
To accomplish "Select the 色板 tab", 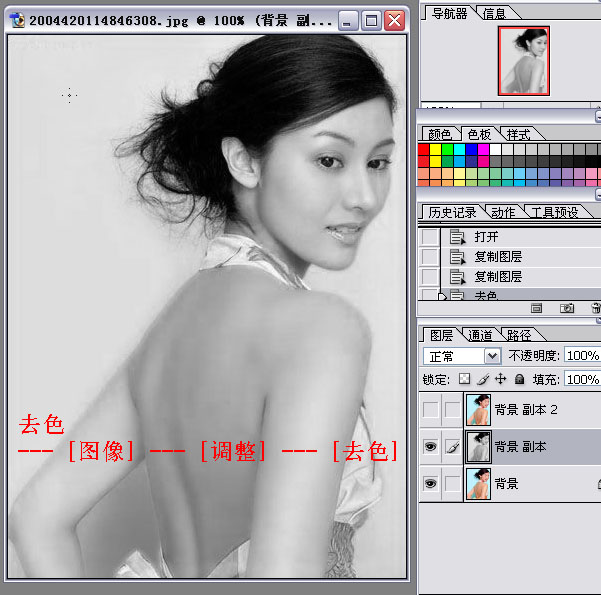I will [x=479, y=134].
